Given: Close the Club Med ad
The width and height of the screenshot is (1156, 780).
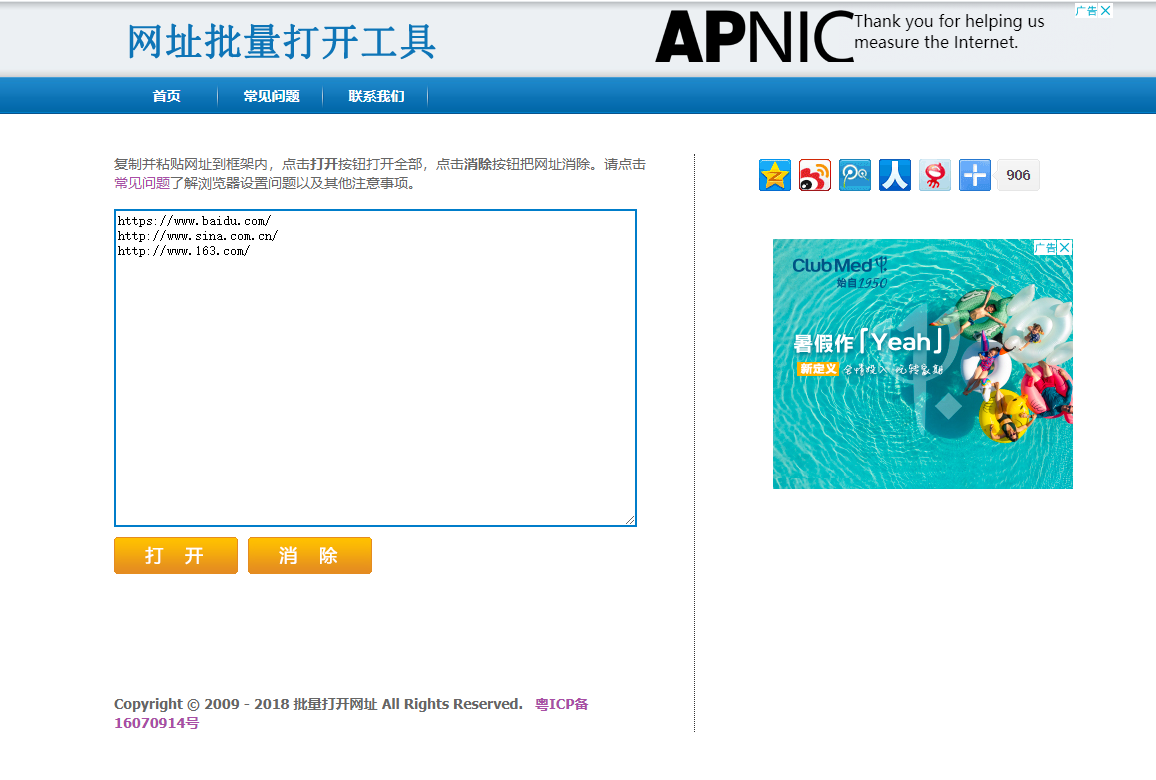Looking at the screenshot, I should (1065, 248).
